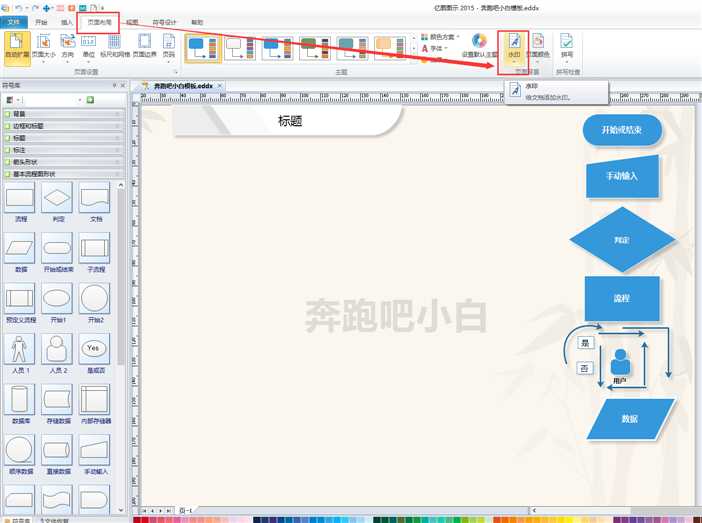Open the 字体 theme font dropdown
Viewport: 702px width, 523px height.
tap(435, 48)
